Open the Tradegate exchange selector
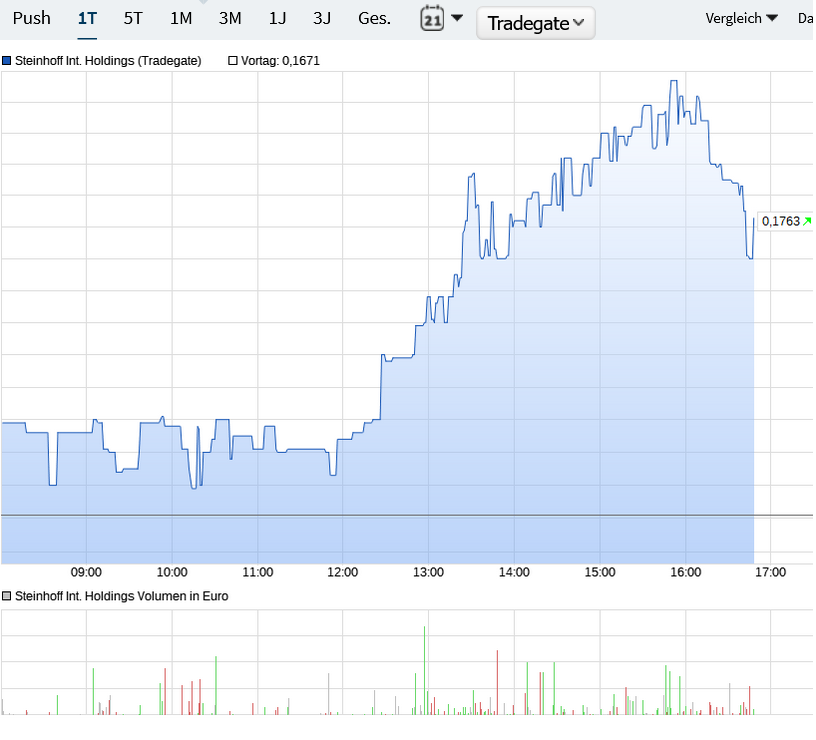 [x=535, y=23]
